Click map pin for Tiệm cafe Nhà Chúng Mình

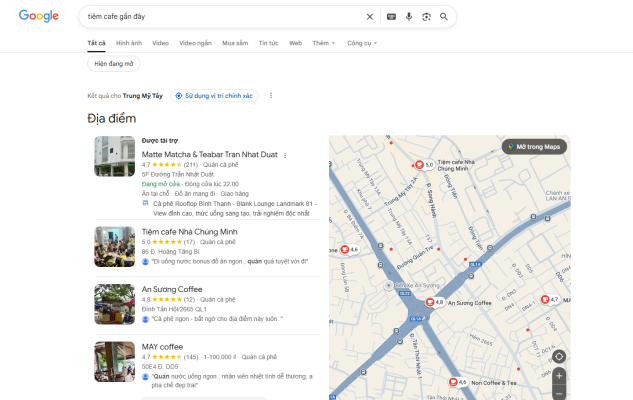(421, 164)
